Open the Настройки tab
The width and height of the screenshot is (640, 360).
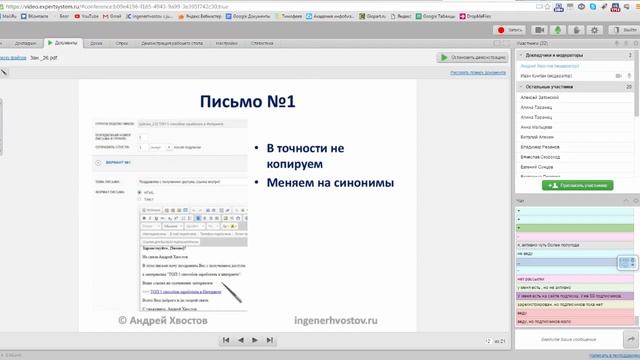227,43
